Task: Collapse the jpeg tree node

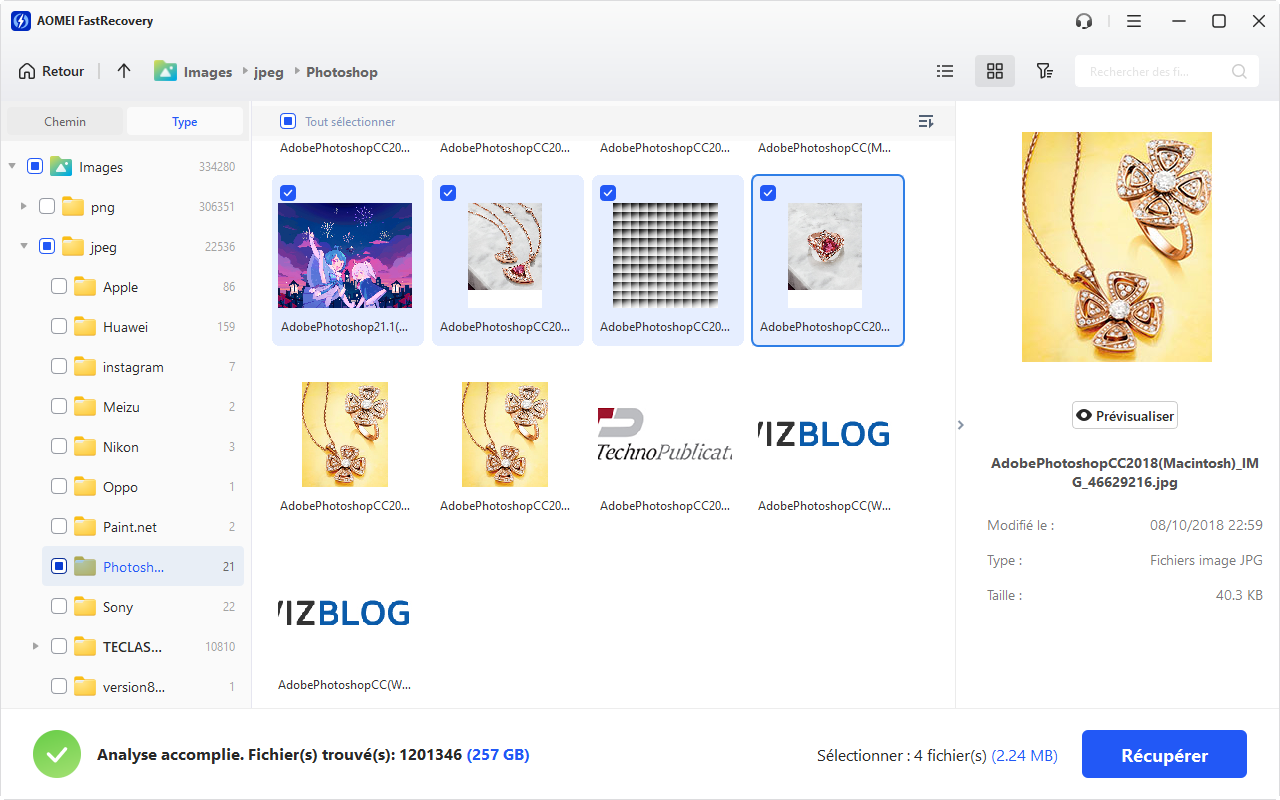Action: 24,247
